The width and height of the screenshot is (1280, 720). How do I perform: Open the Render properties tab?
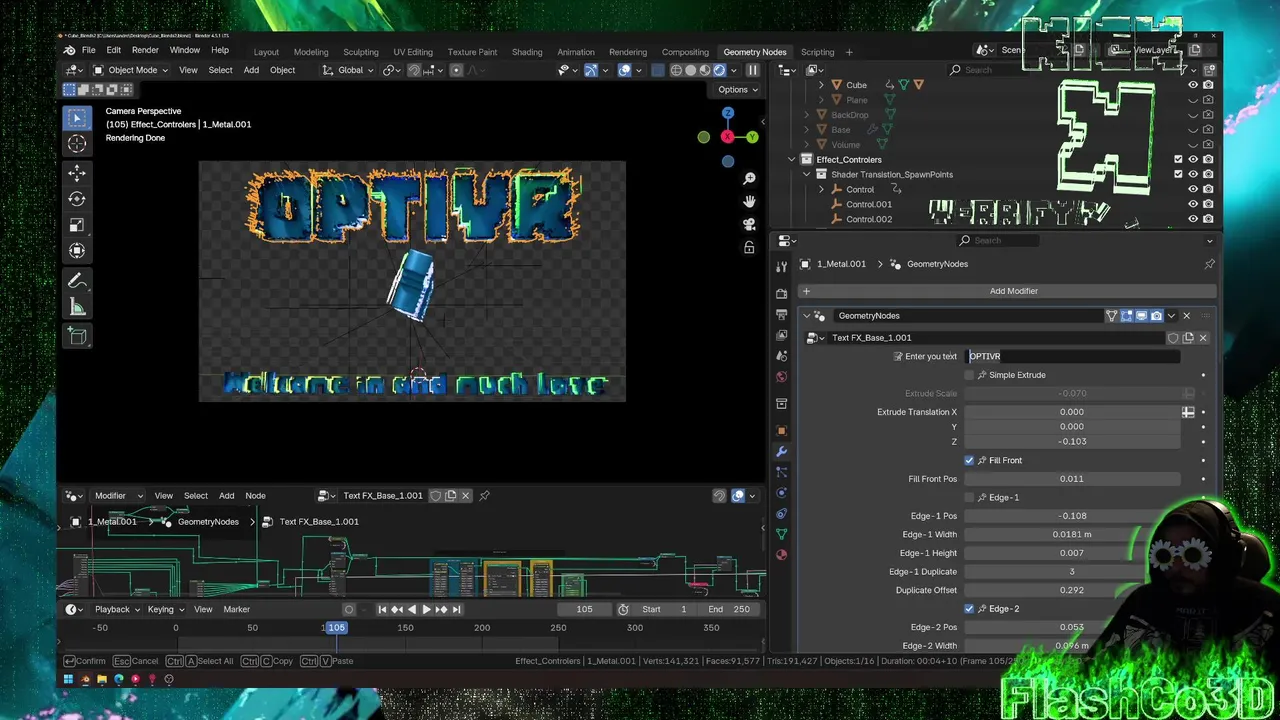pos(781,294)
